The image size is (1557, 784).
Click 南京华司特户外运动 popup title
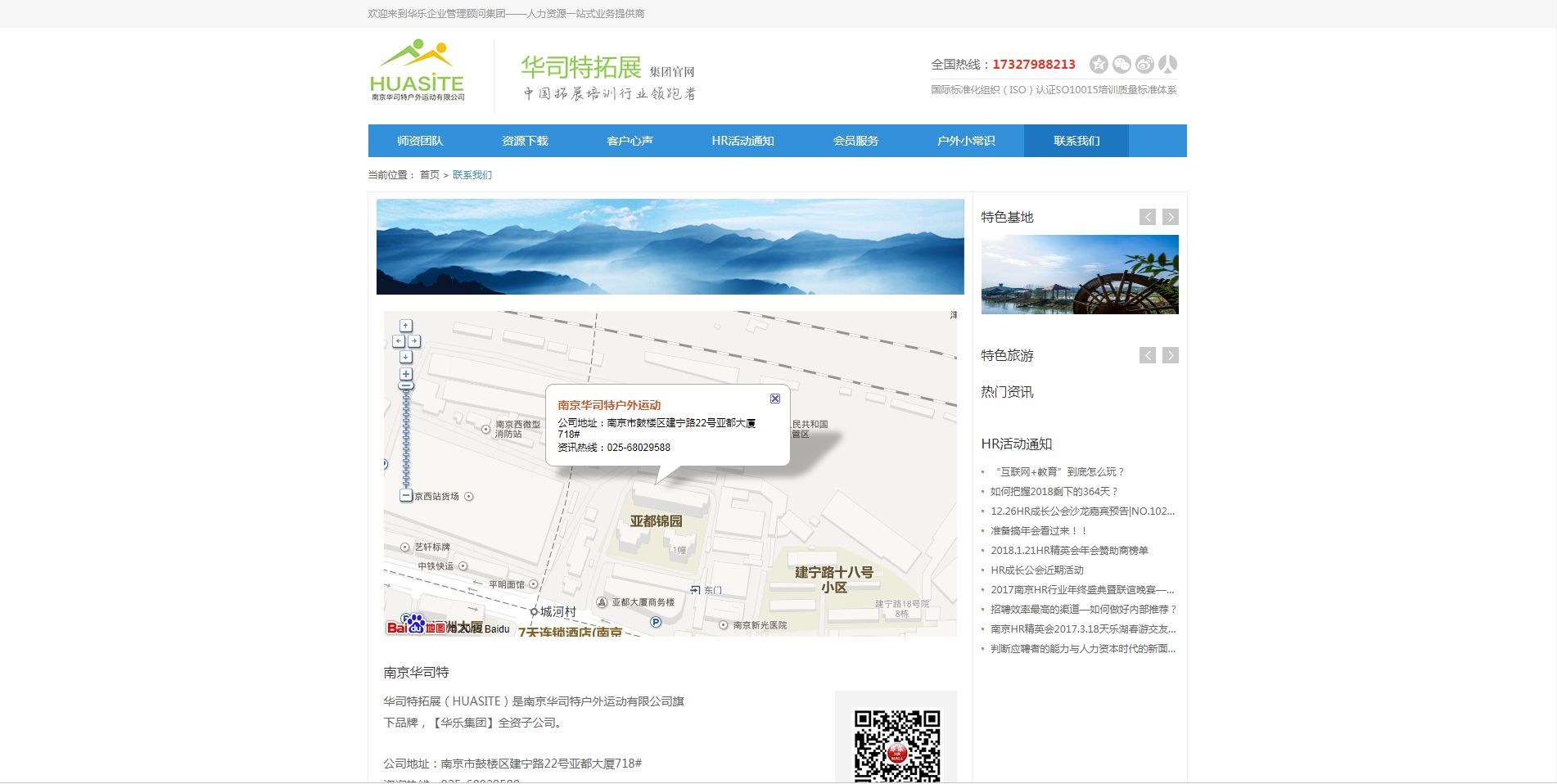(x=609, y=405)
